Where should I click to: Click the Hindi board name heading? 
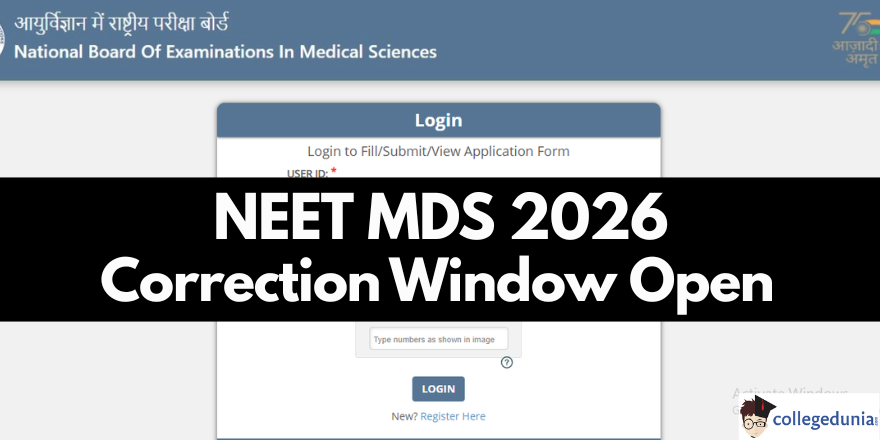[121, 24]
